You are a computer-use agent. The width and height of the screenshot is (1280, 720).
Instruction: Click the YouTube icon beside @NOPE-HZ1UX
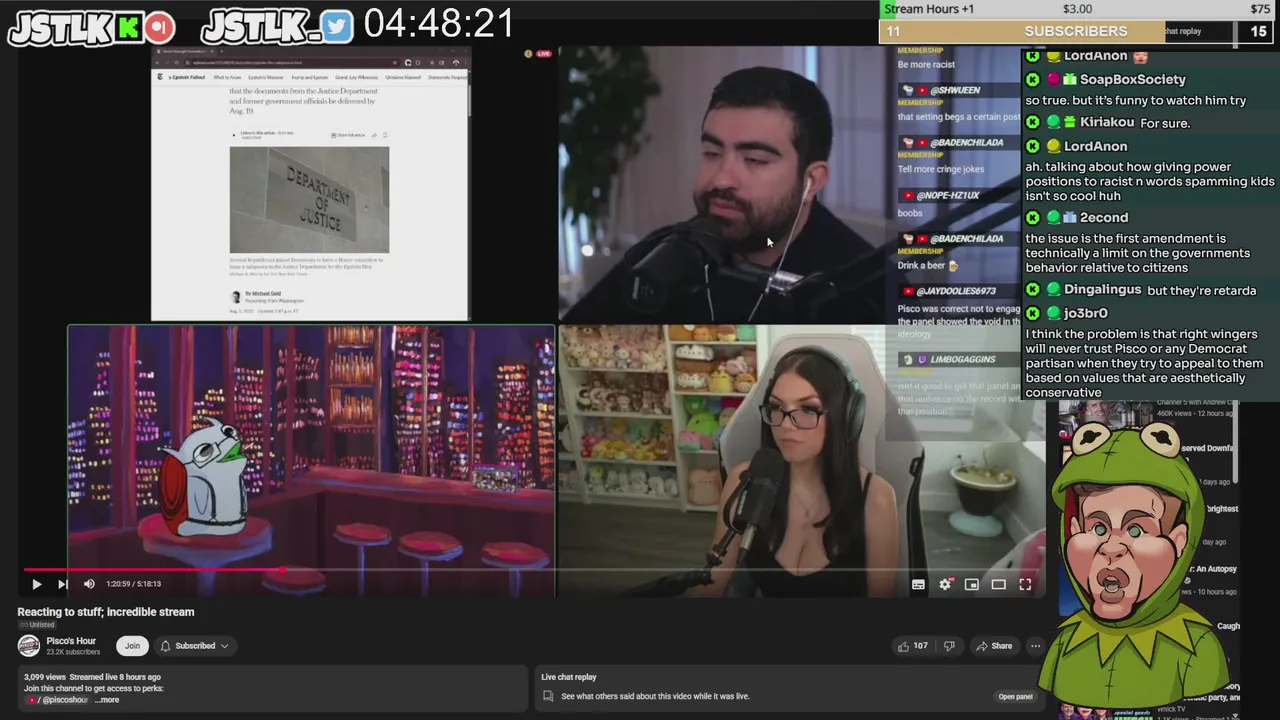pyautogui.click(x=907, y=195)
